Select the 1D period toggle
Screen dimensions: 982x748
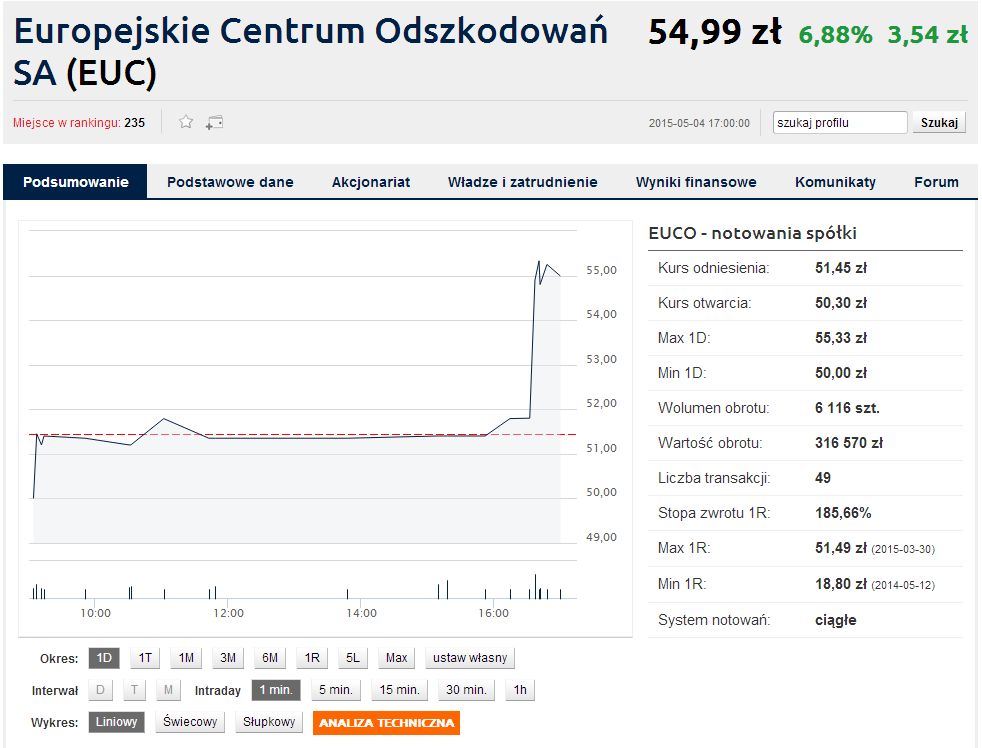pyautogui.click(x=104, y=658)
